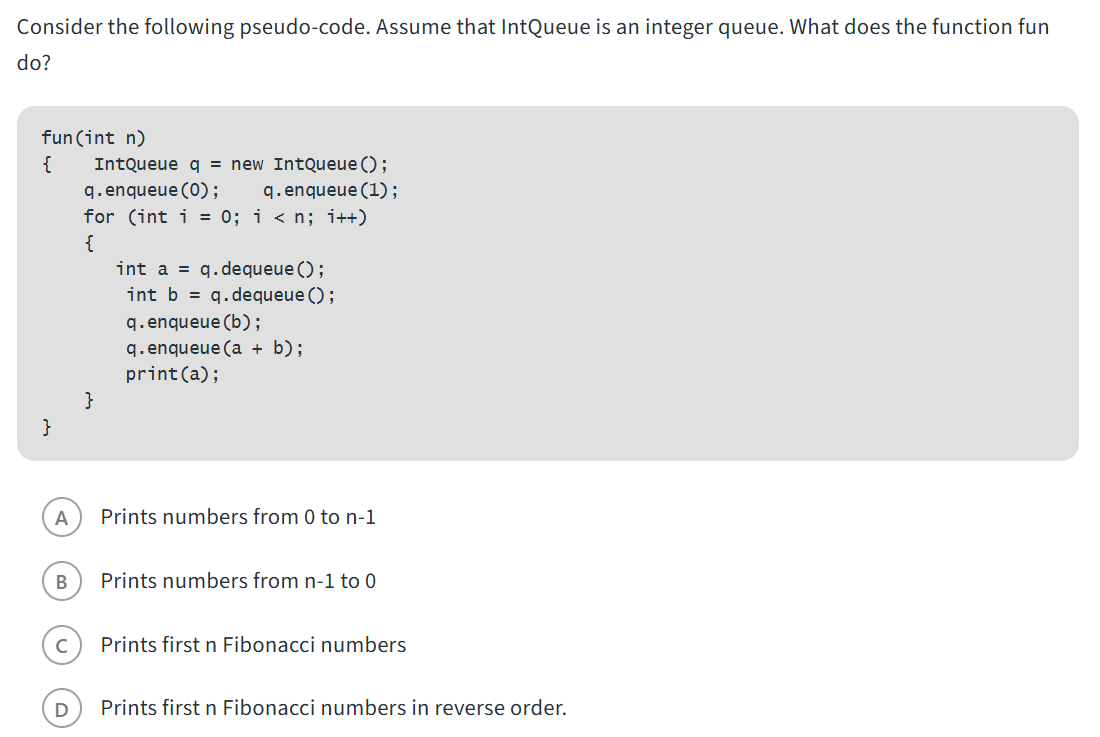Click the 'fun(int n)' function header line
This screenshot has width=1100, height=737.
94,138
